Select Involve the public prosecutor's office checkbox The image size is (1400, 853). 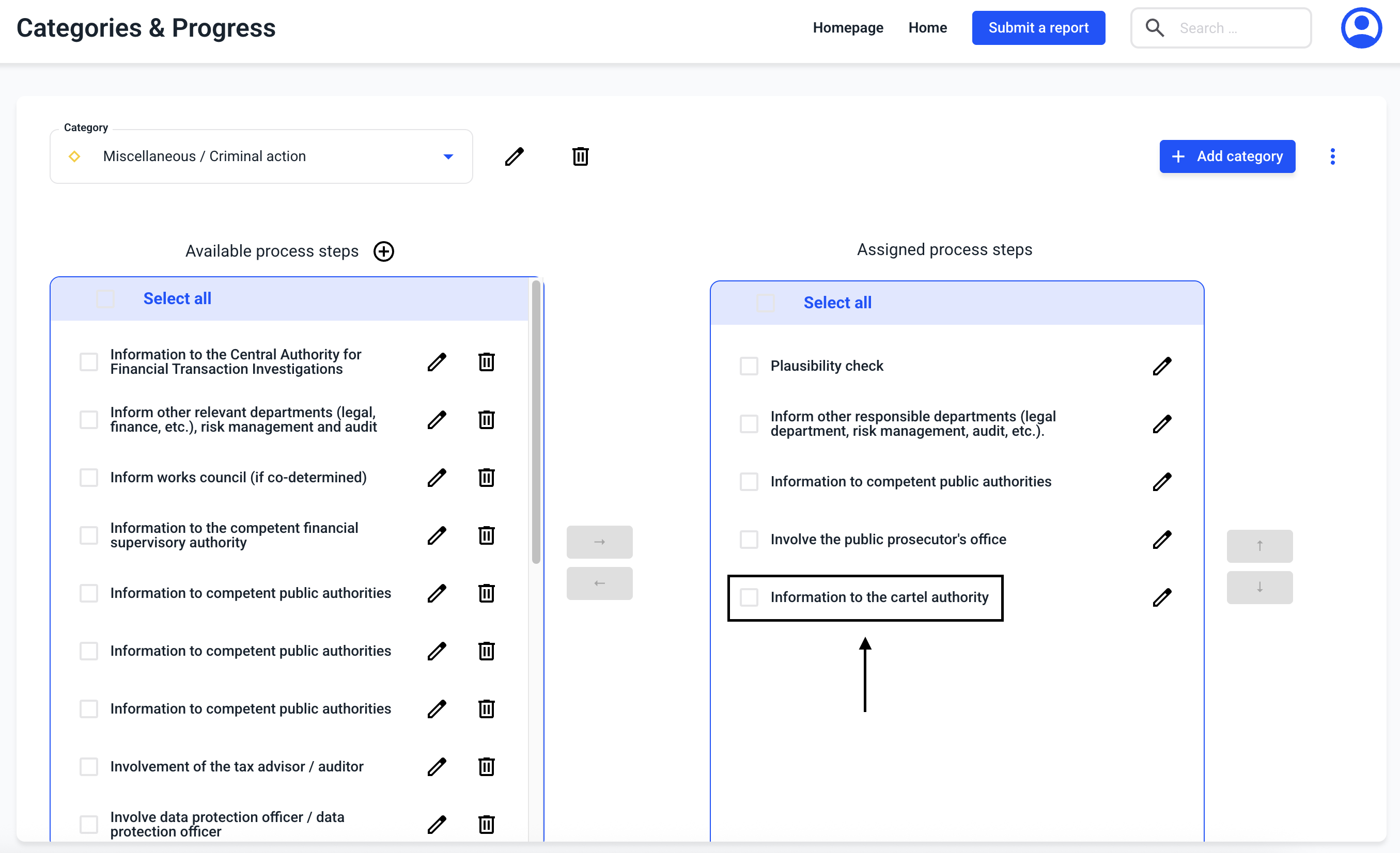click(749, 539)
